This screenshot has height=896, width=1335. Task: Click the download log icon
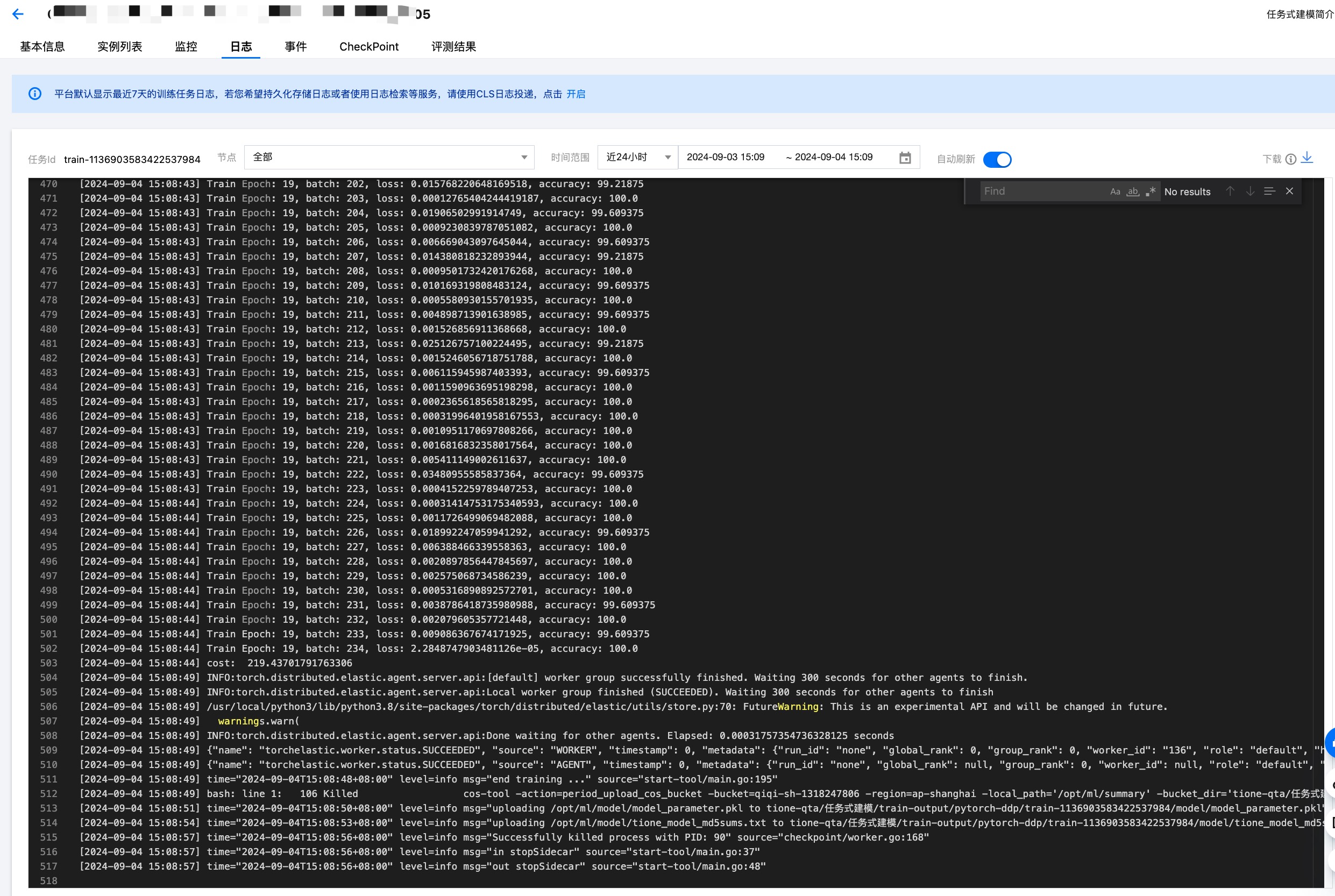click(x=1306, y=158)
